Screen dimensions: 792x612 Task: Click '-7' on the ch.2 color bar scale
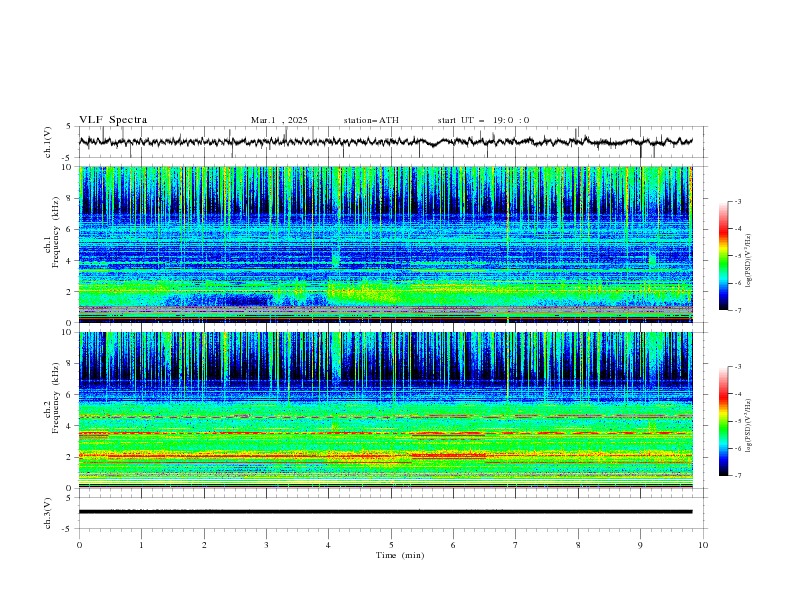pos(737,476)
